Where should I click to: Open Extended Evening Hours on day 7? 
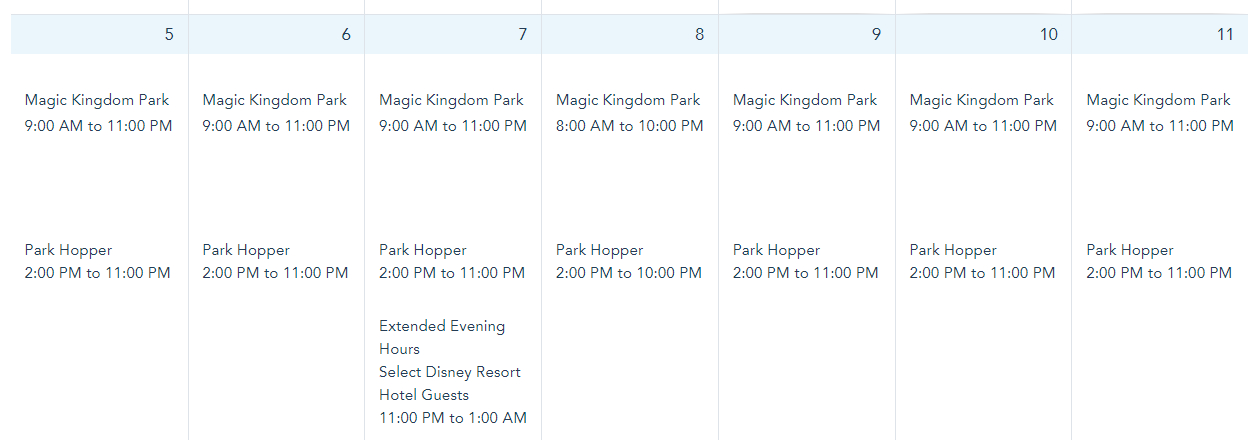(x=442, y=337)
